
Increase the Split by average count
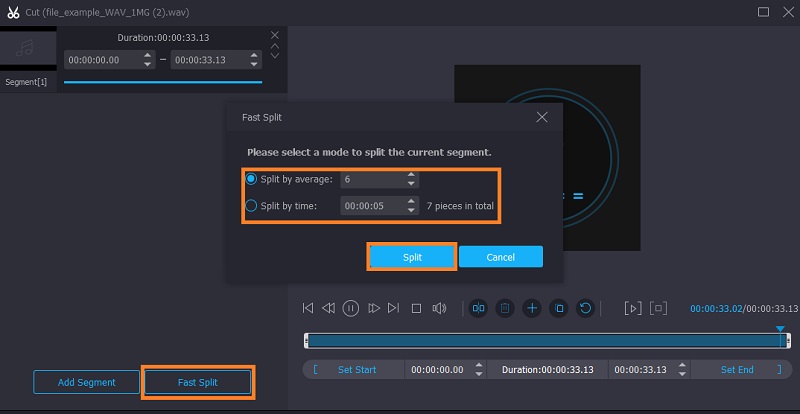(x=411, y=176)
